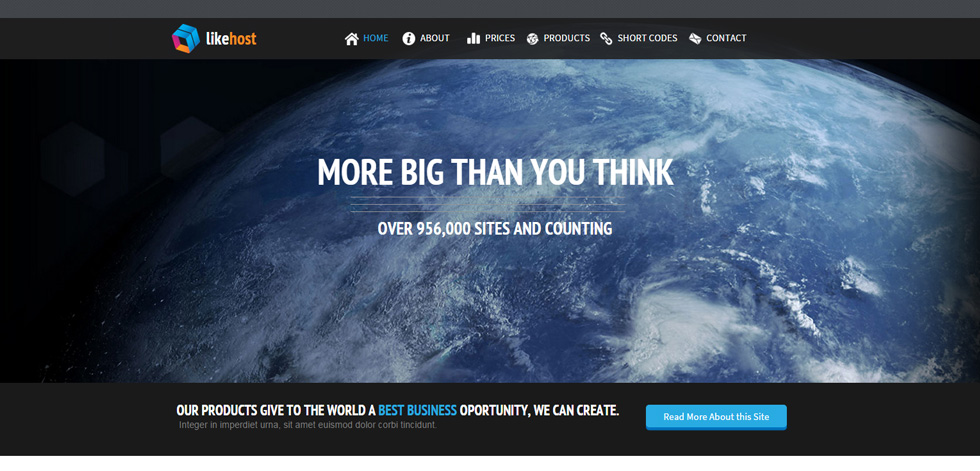Image resolution: width=980 pixels, height=471 pixels.
Task: Click the MORE BIG THAN YOU THINK headline
Action: [x=495, y=172]
